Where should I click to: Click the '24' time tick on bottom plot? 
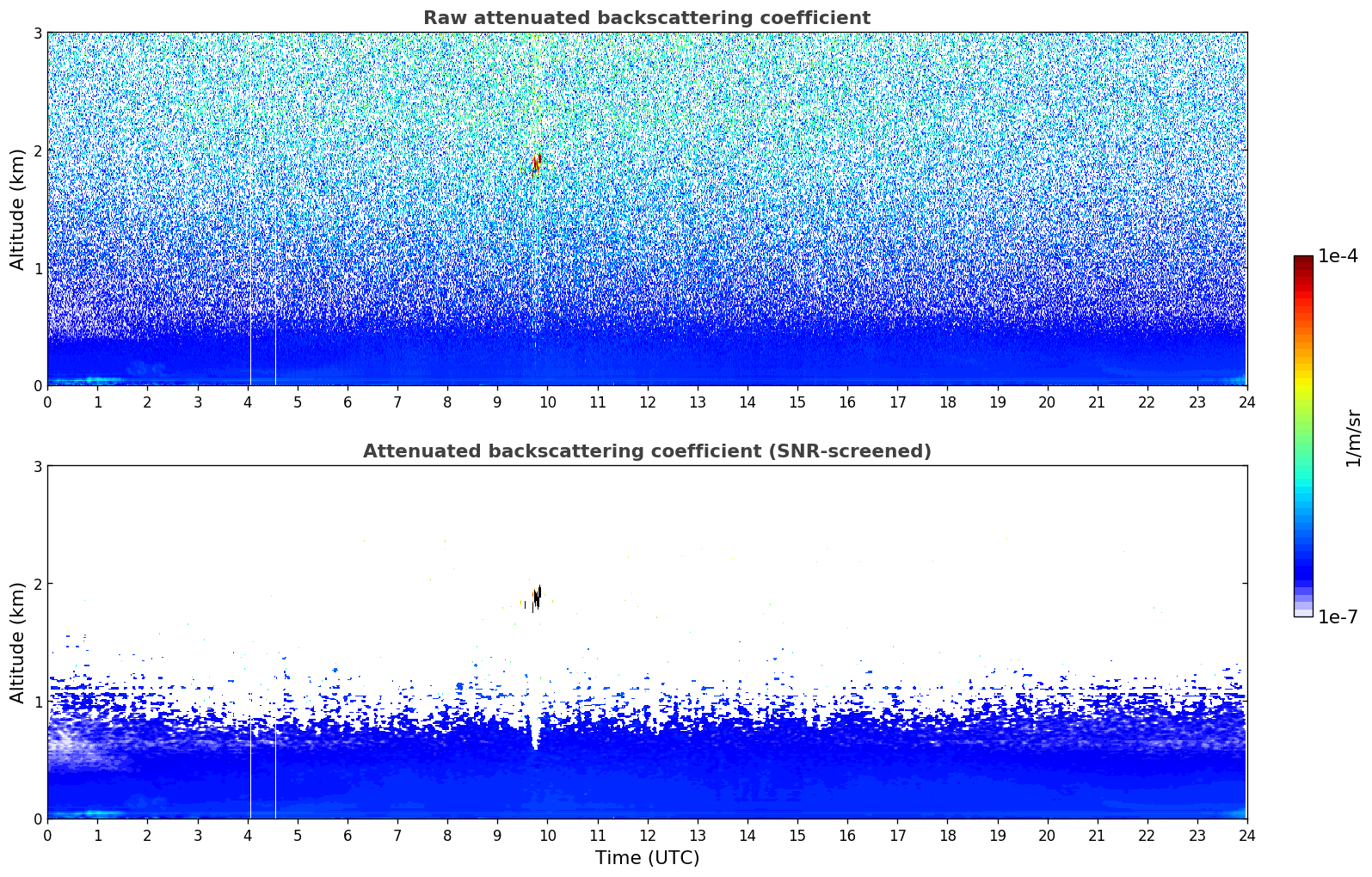click(x=1246, y=835)
